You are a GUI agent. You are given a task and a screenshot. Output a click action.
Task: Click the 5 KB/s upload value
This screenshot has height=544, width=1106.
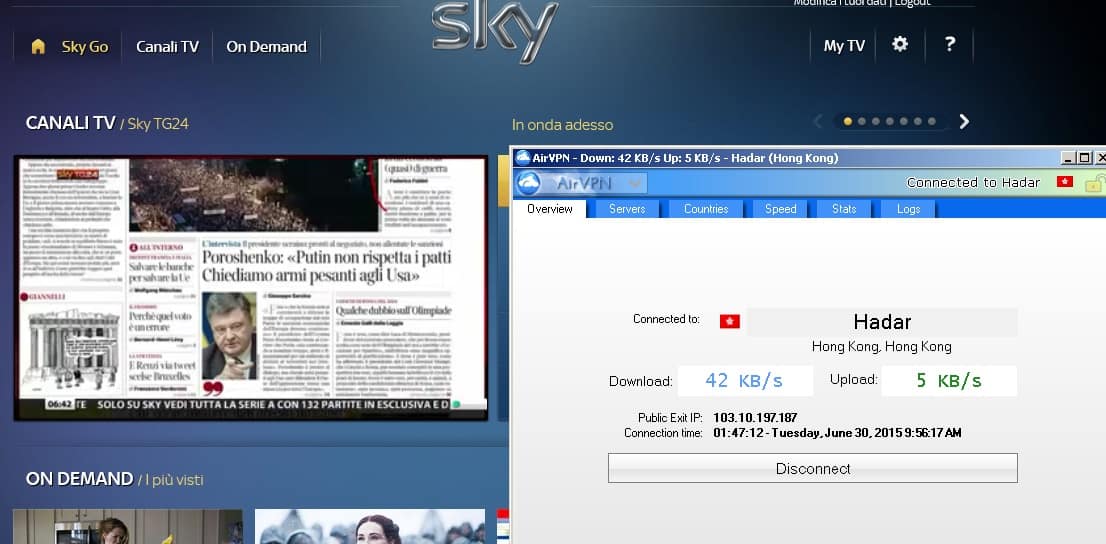[949, 380]
